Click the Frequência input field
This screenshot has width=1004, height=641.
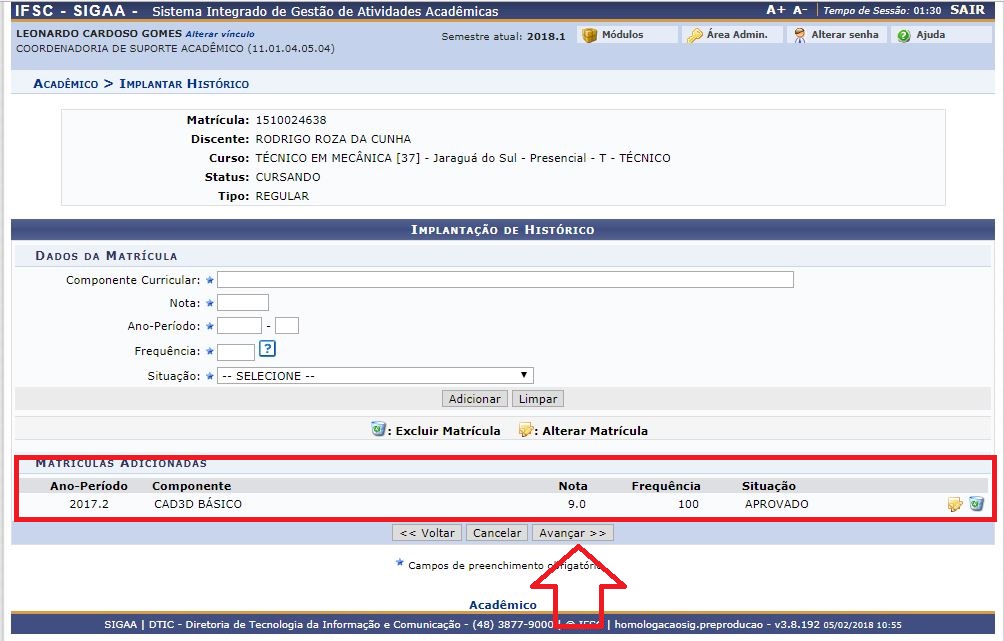click(x=236, y=352)
